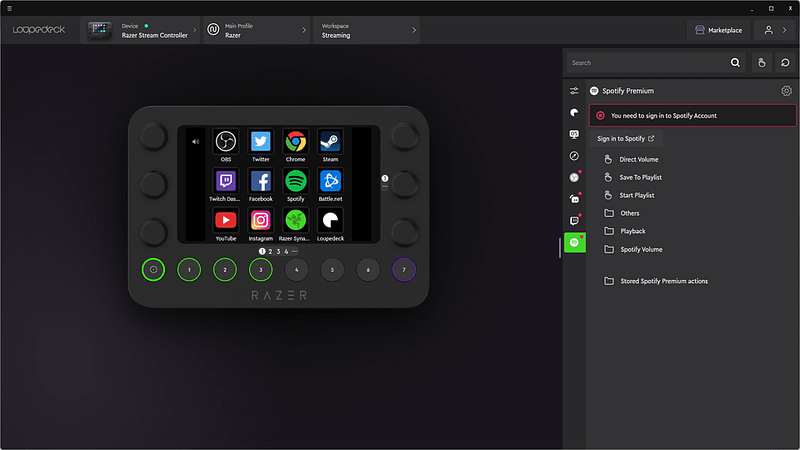Click the search magnifier icon
The height and width of the screenshot is (450, 800).
pos(735,63)
